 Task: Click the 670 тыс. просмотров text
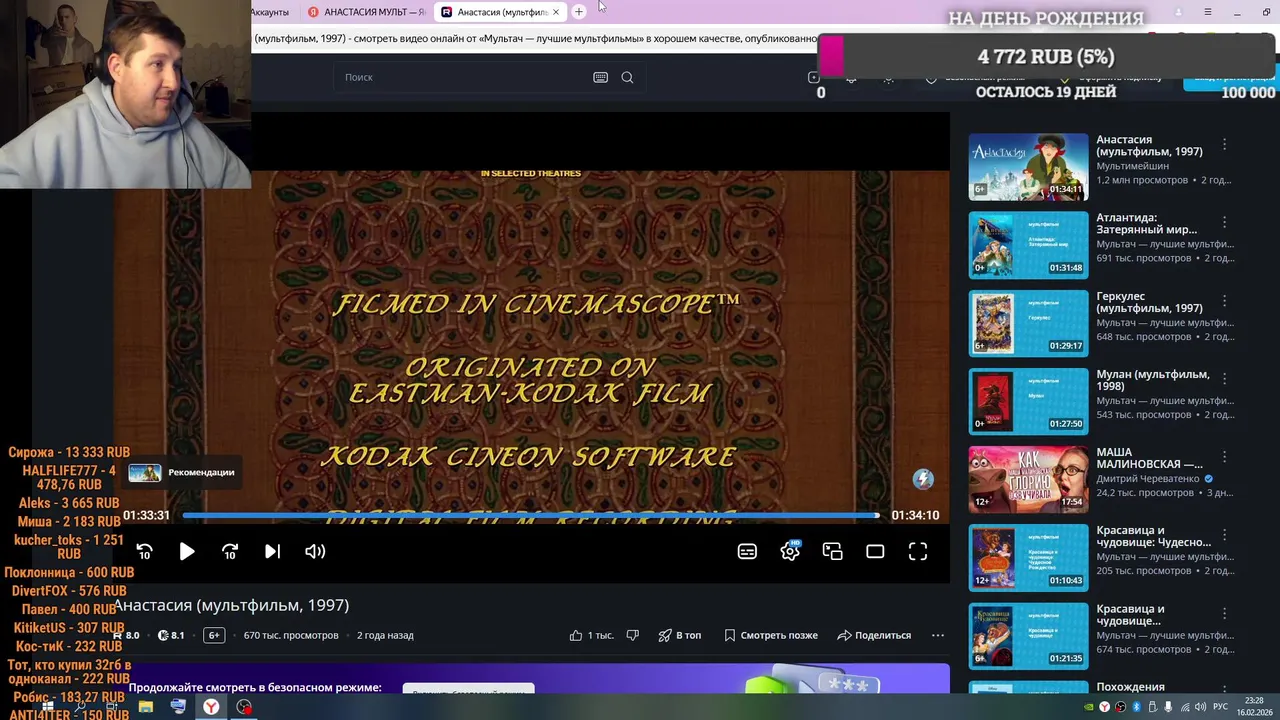click(291, 635)
